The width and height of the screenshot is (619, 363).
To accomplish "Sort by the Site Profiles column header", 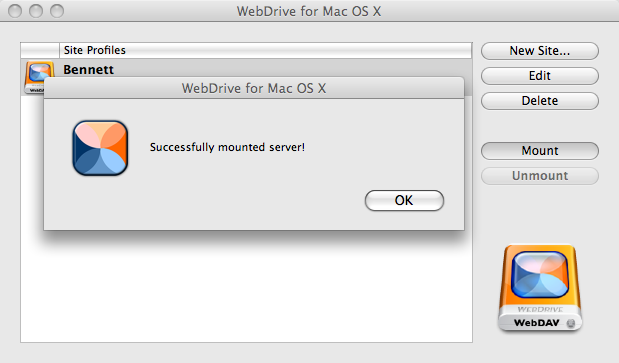I will coord(266,51).
